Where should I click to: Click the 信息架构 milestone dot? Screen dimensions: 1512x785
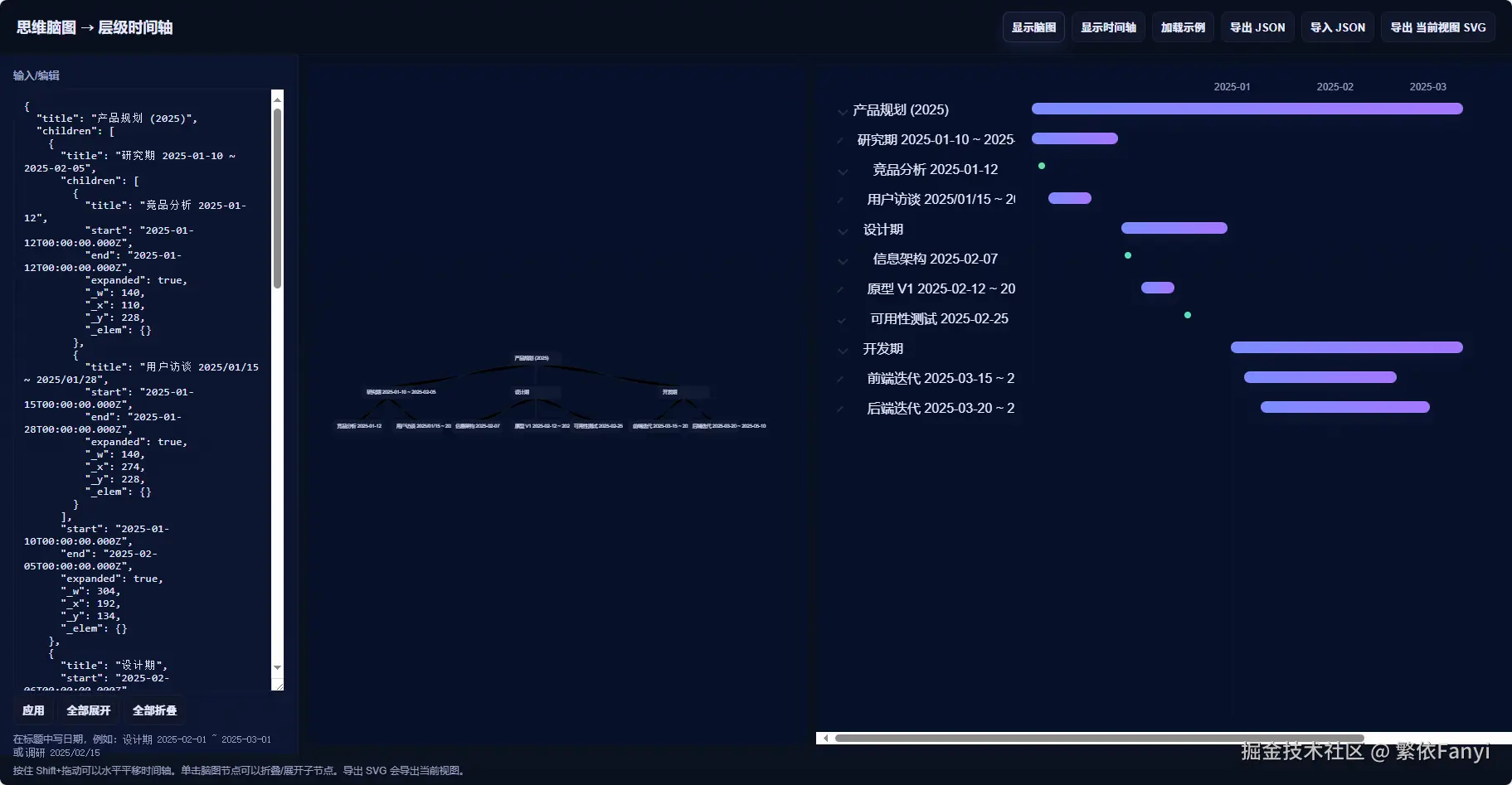pyautogui.click(x=1127, y=256)
